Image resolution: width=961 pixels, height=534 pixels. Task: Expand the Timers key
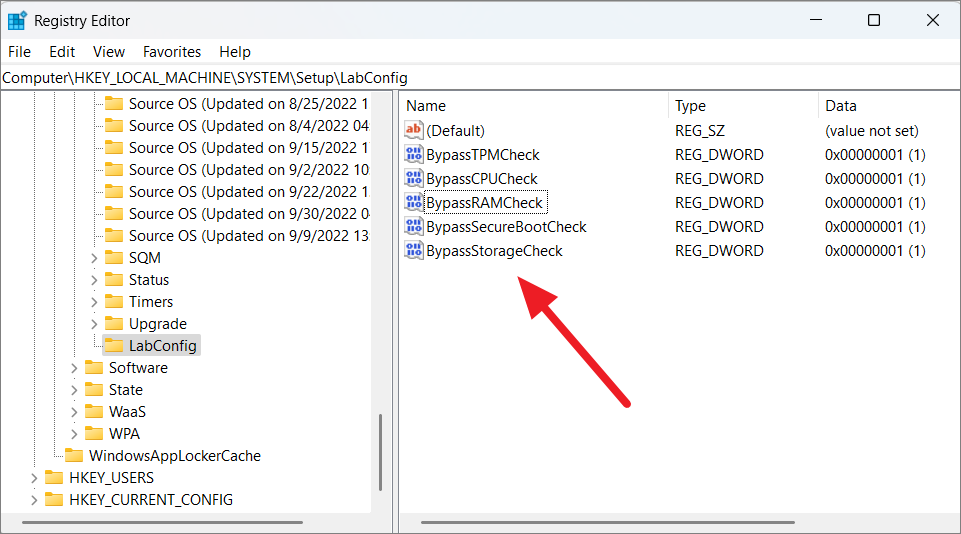point(94,302)
